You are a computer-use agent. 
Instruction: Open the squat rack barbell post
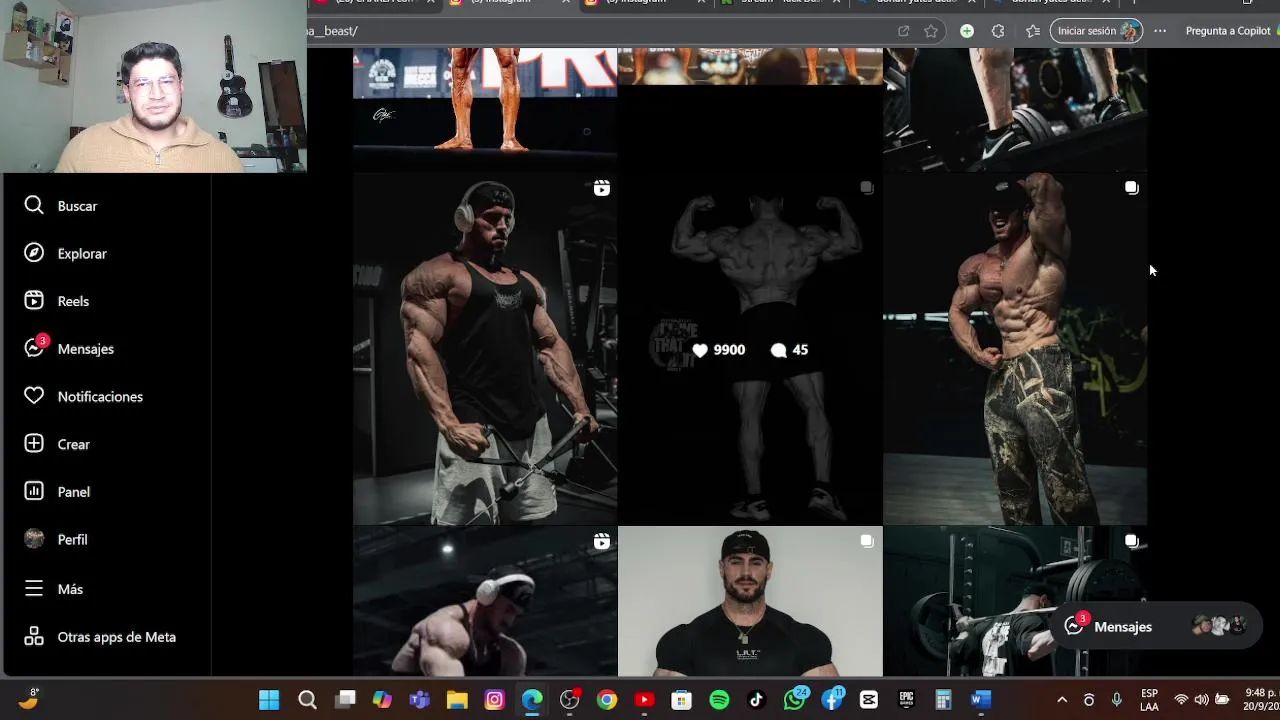[1015, 602]
